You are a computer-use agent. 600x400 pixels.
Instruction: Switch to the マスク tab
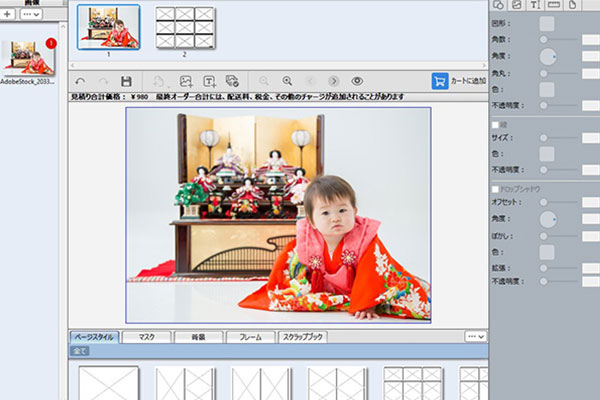point(146,337)
